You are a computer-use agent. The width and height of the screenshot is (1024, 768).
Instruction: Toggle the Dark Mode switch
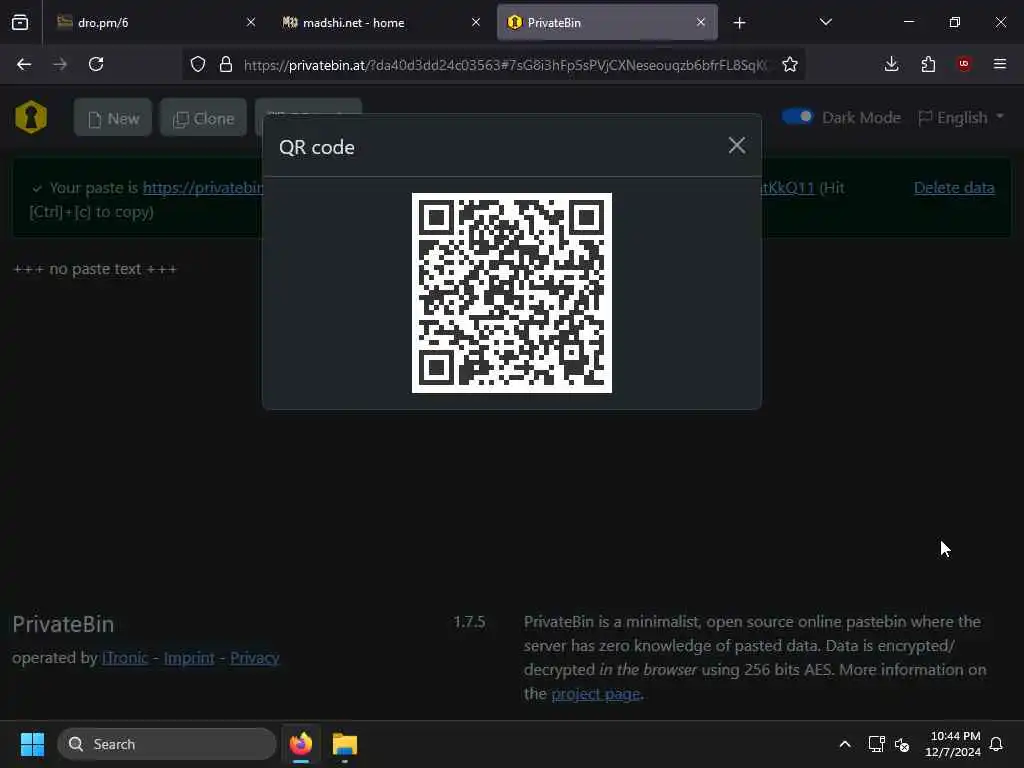pyautogui.click(x=797, y=117)
